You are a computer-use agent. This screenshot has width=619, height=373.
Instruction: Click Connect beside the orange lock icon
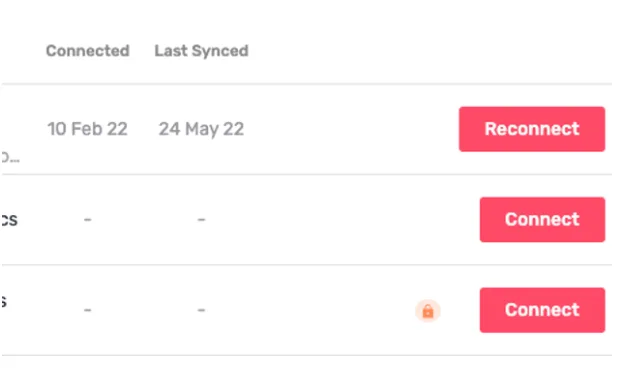pos(542,310)
